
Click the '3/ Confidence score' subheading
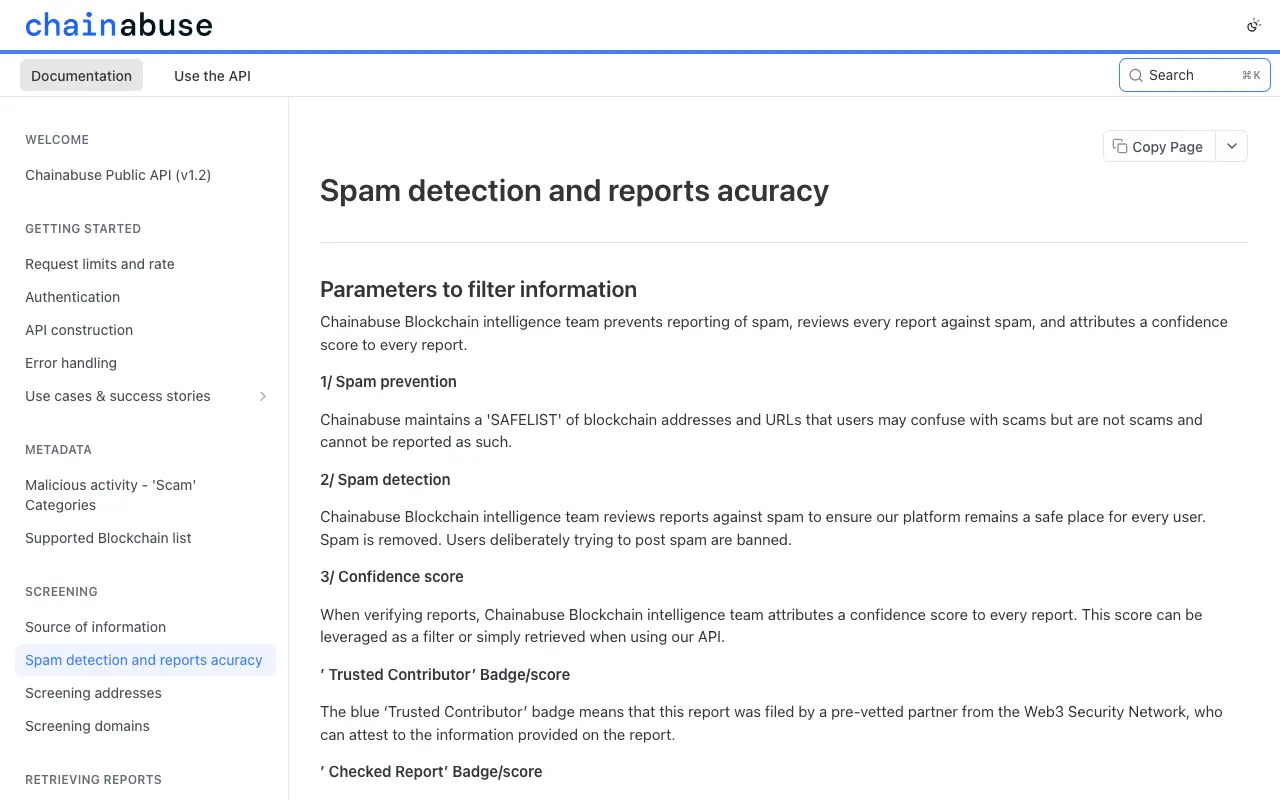coord(392,577)
